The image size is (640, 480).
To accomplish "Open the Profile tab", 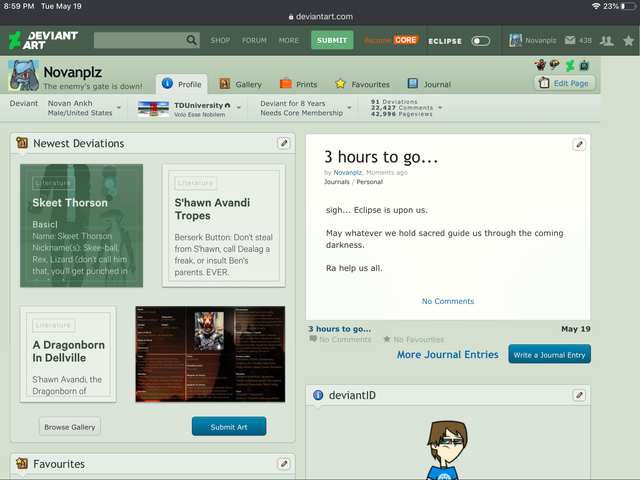I will click(x=182, y=84).
